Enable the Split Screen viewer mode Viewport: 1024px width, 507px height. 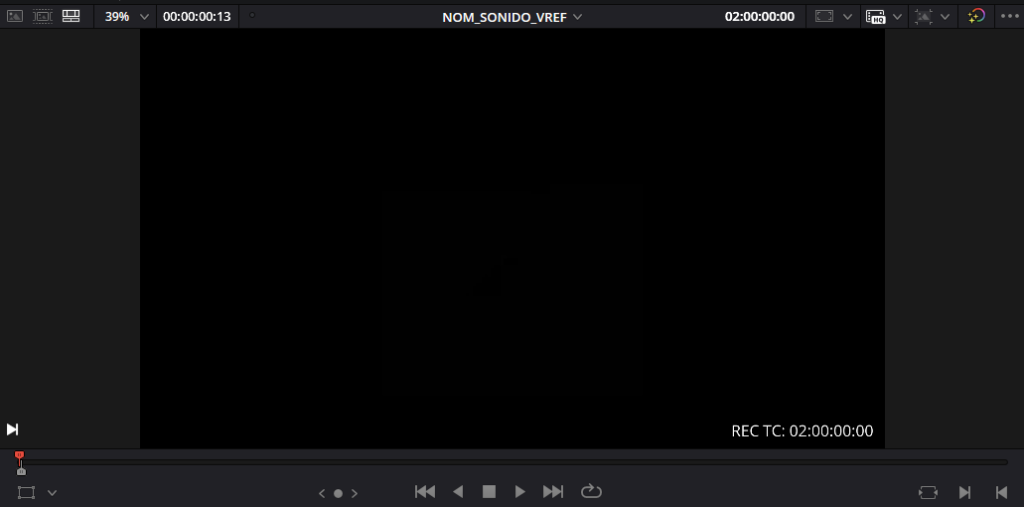[42, 16]
